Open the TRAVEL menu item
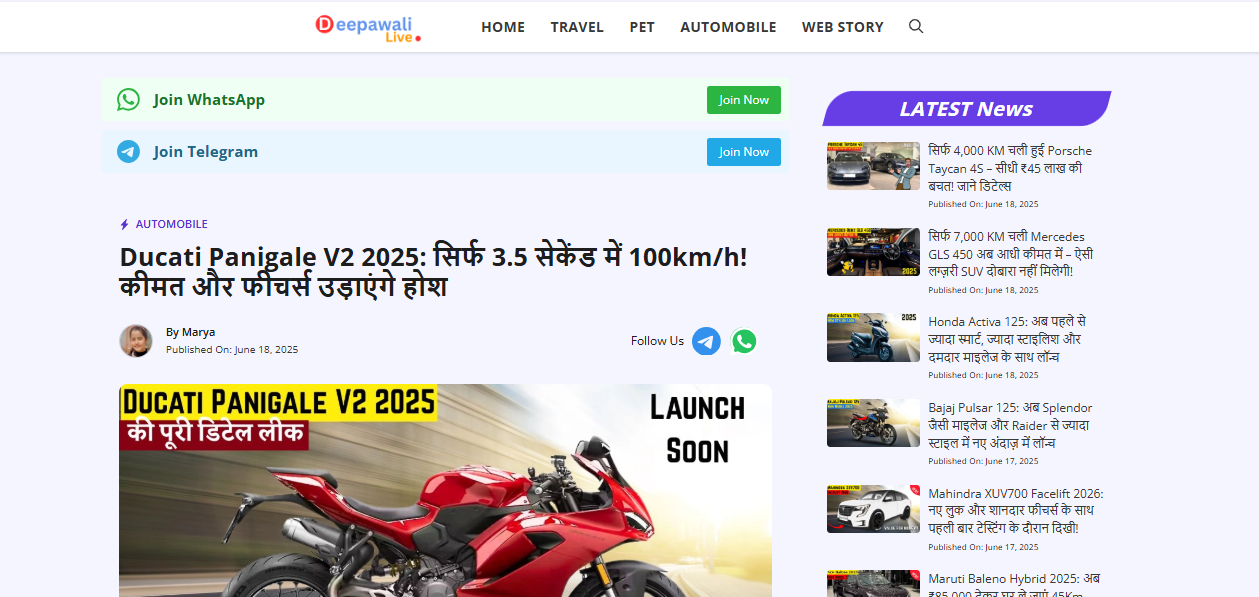 click(x=577, y=27)
